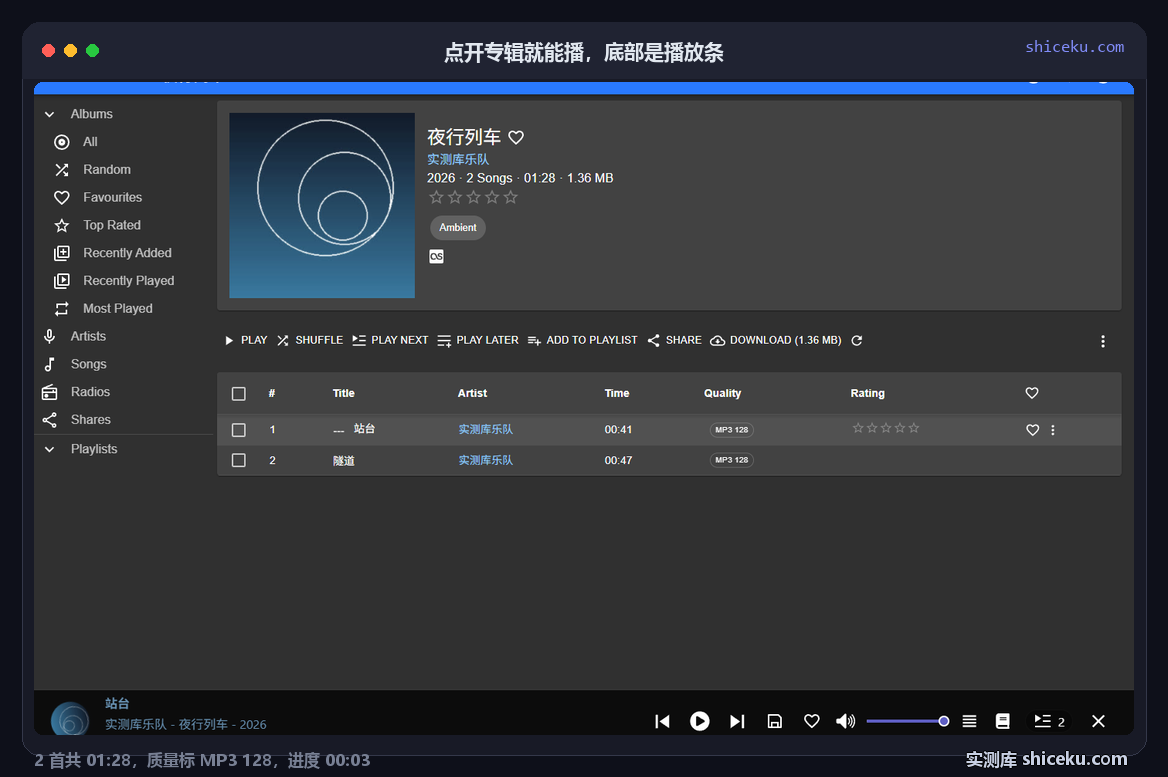
Task: Skip to next track
Action: (737, 721)
